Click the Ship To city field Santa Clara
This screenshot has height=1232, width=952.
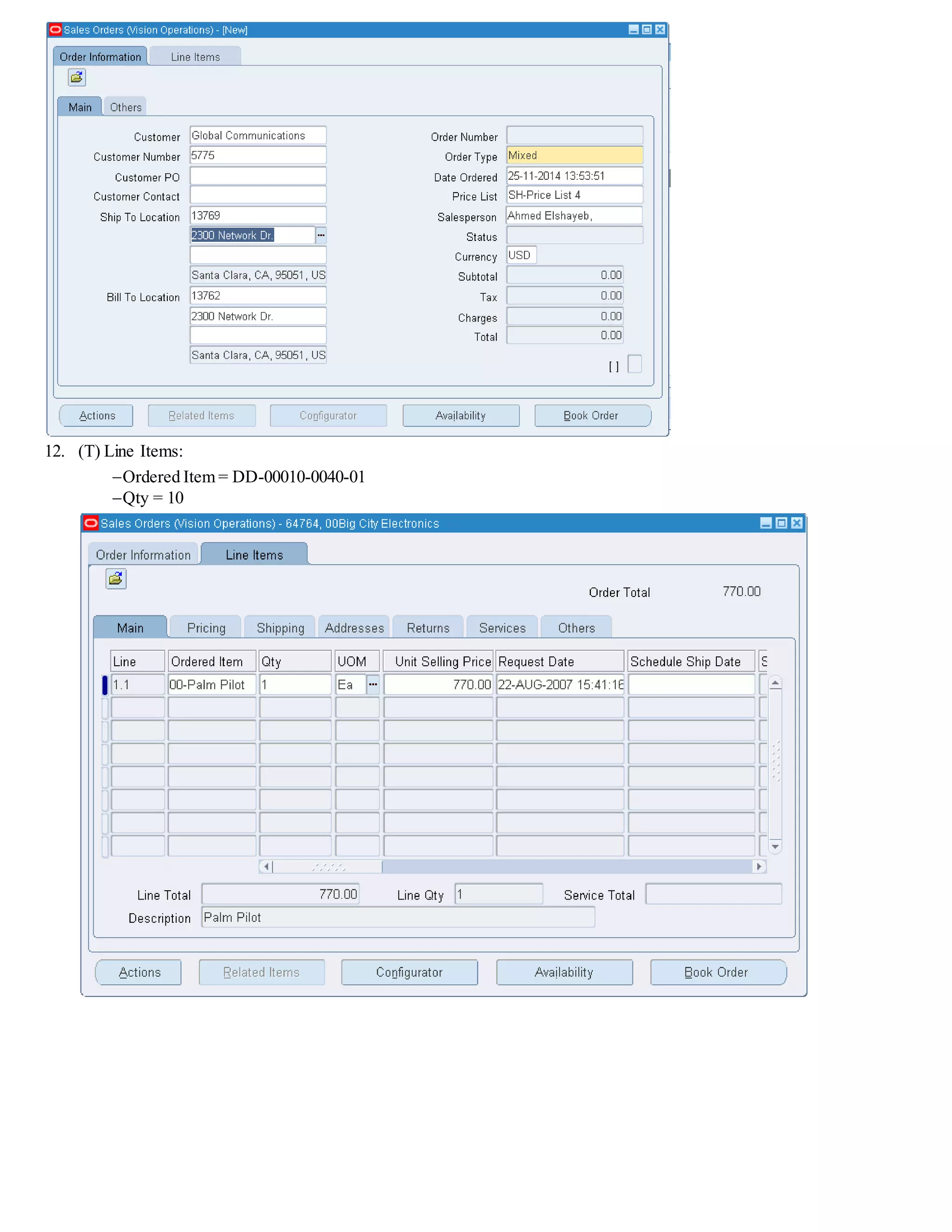coord(258,275)
